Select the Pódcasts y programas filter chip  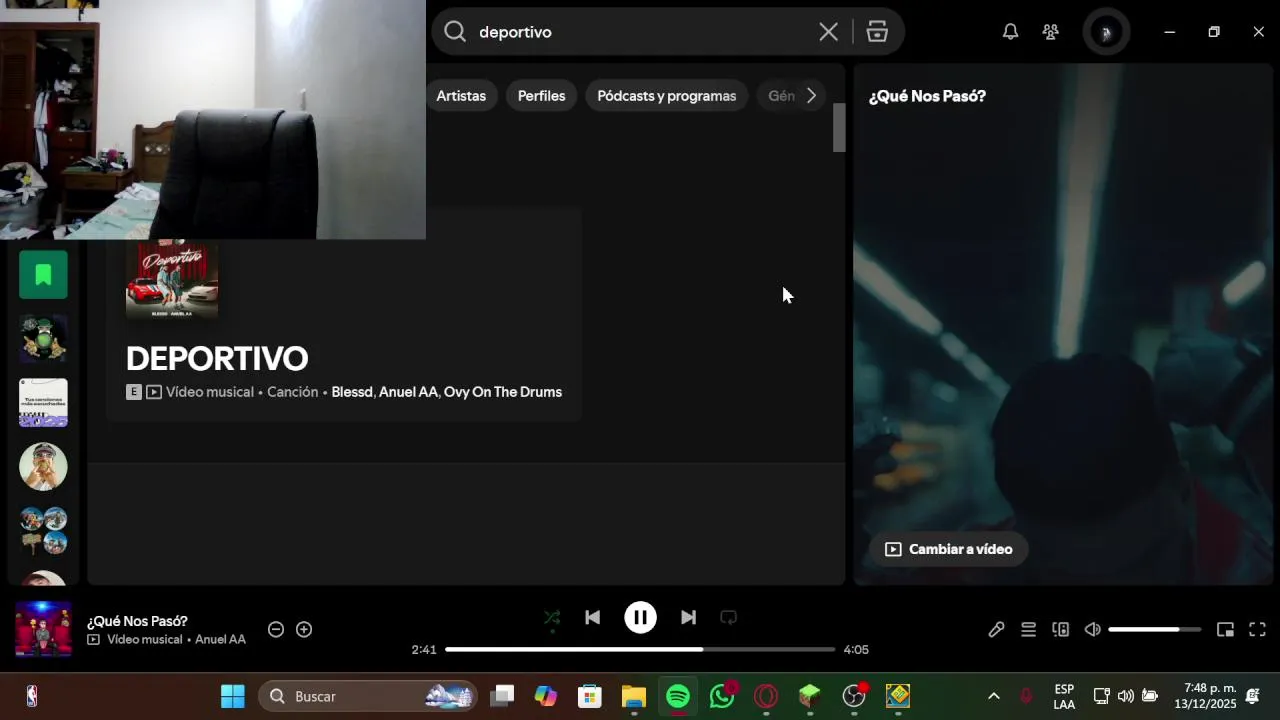pyautogui.click(x=666, y=96)
